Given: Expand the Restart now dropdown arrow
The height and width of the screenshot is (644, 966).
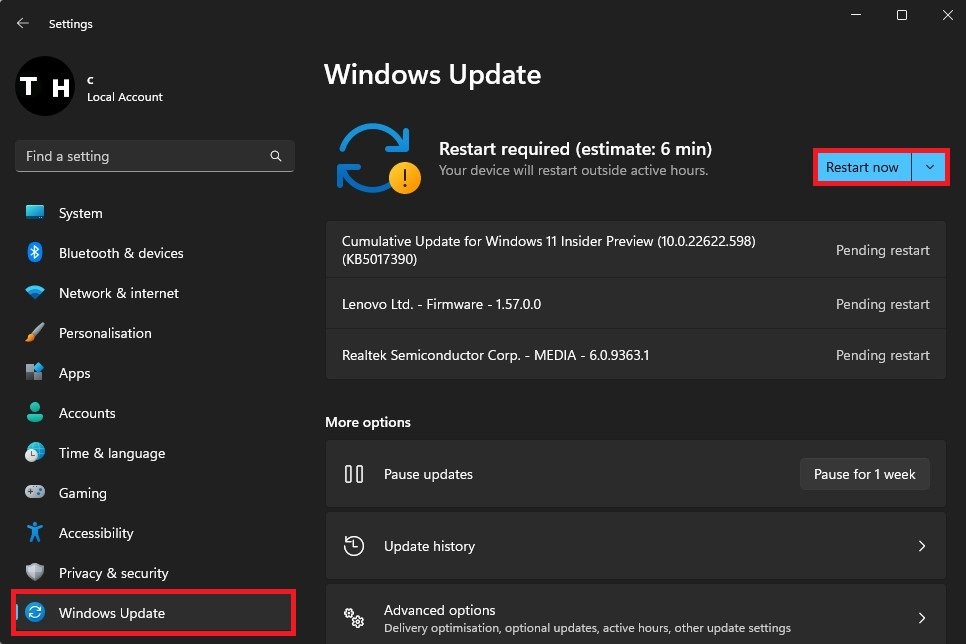Looking at the screenshot, I should coord(930,167).
